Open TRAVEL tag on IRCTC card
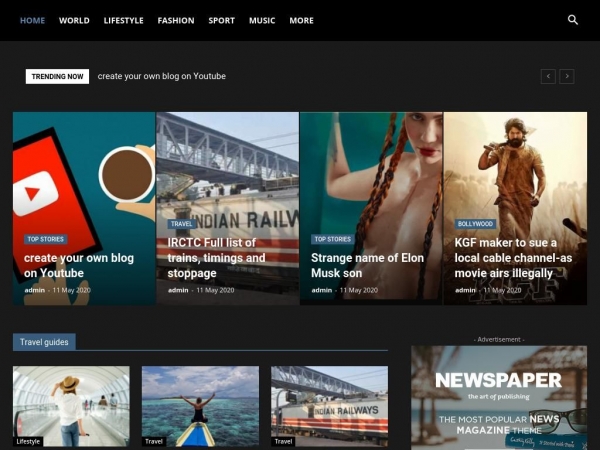 181,224
